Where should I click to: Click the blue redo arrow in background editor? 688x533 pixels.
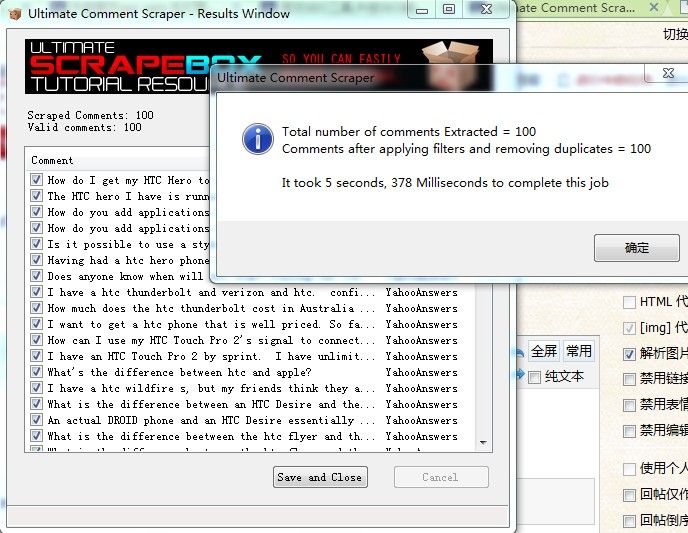[520, 374]
